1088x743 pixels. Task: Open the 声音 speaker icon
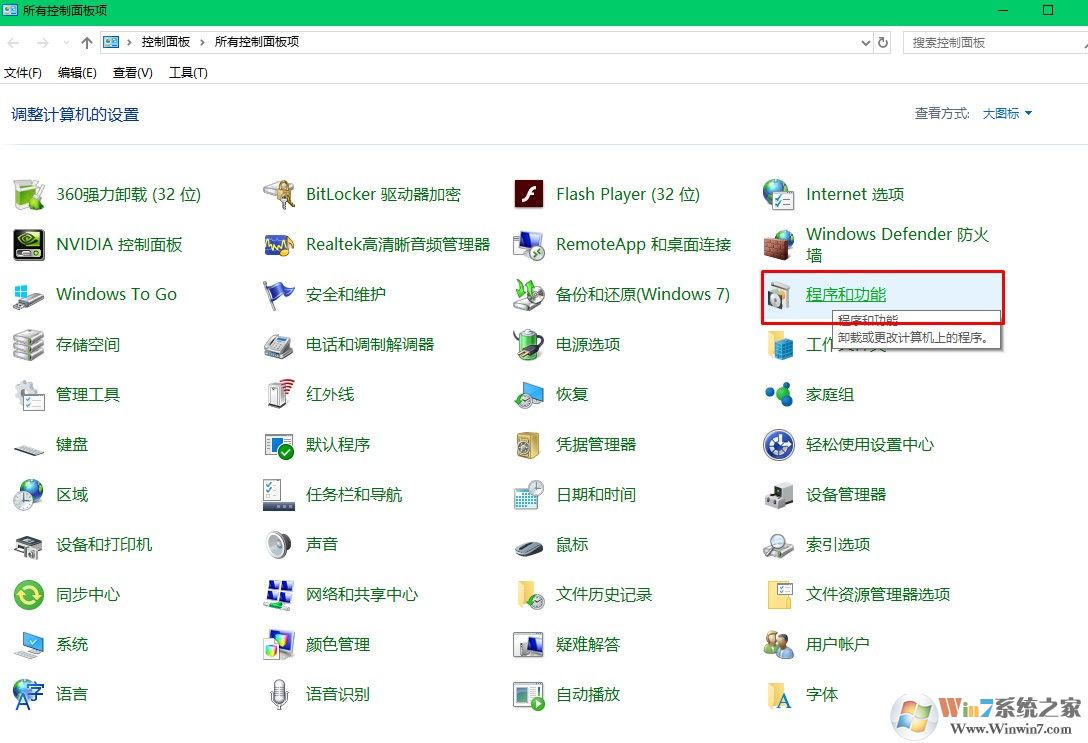pyautogui.click(x=279, y=545)
